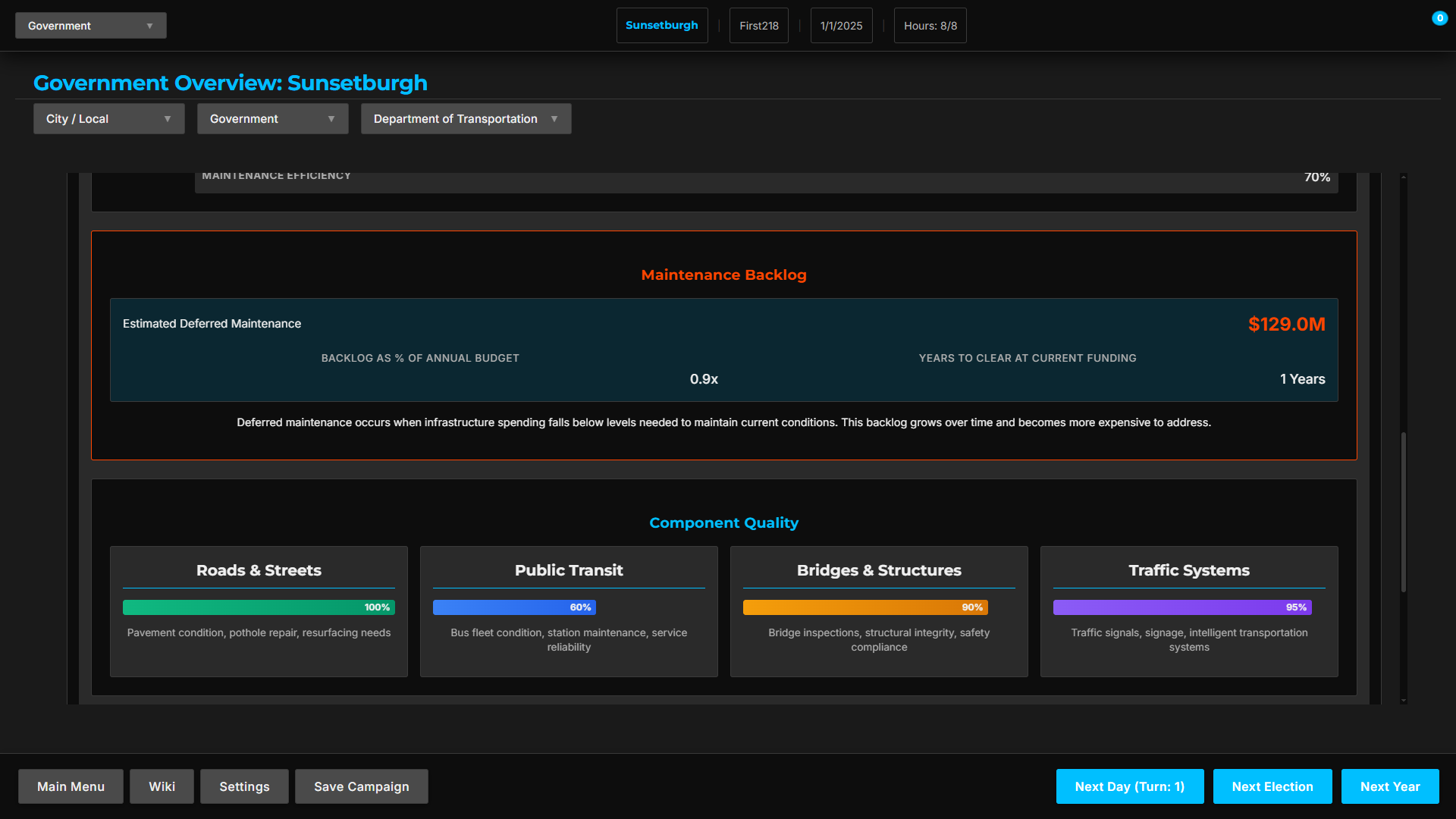
Task: Click the panel's vertical scrollbar thumb
Action: 1404,512
